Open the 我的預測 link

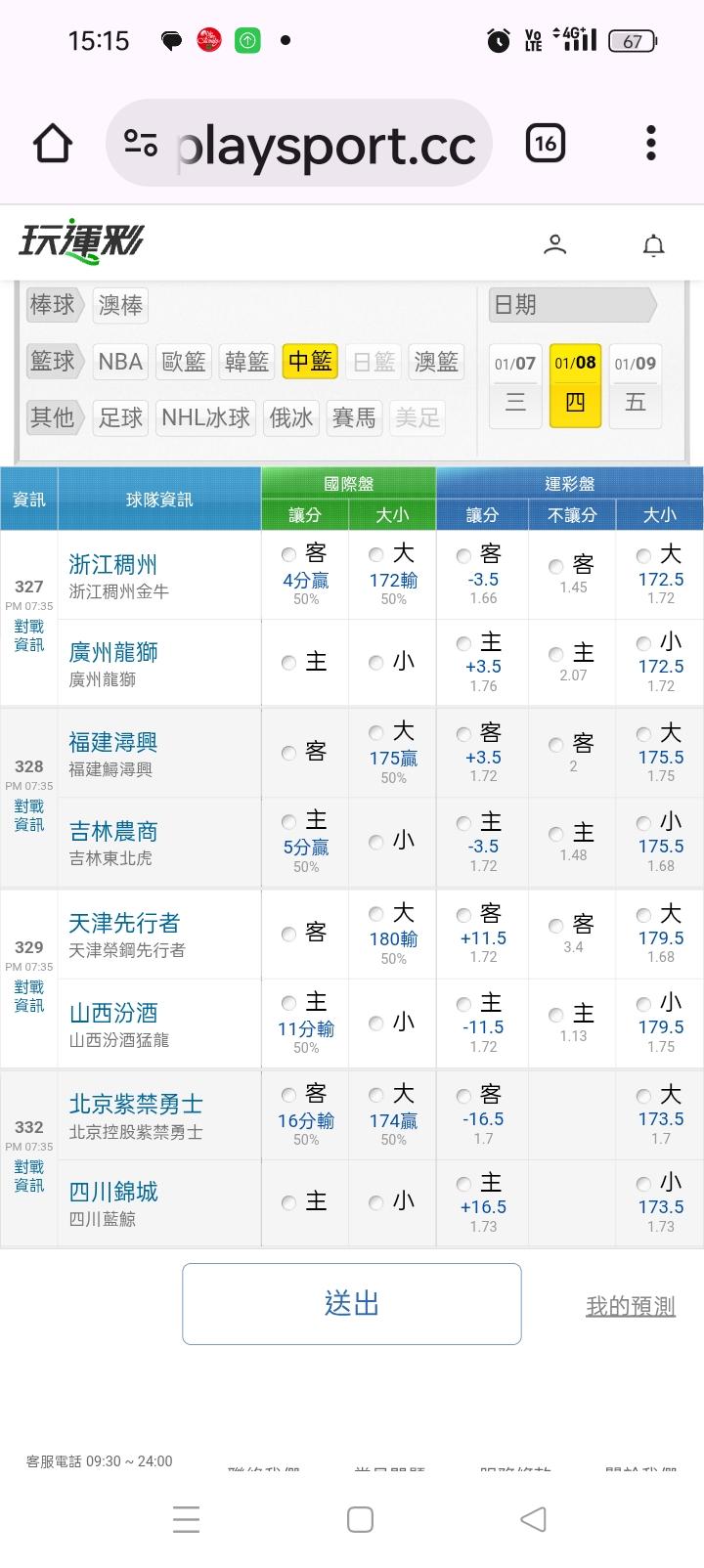click(630, 1306)
